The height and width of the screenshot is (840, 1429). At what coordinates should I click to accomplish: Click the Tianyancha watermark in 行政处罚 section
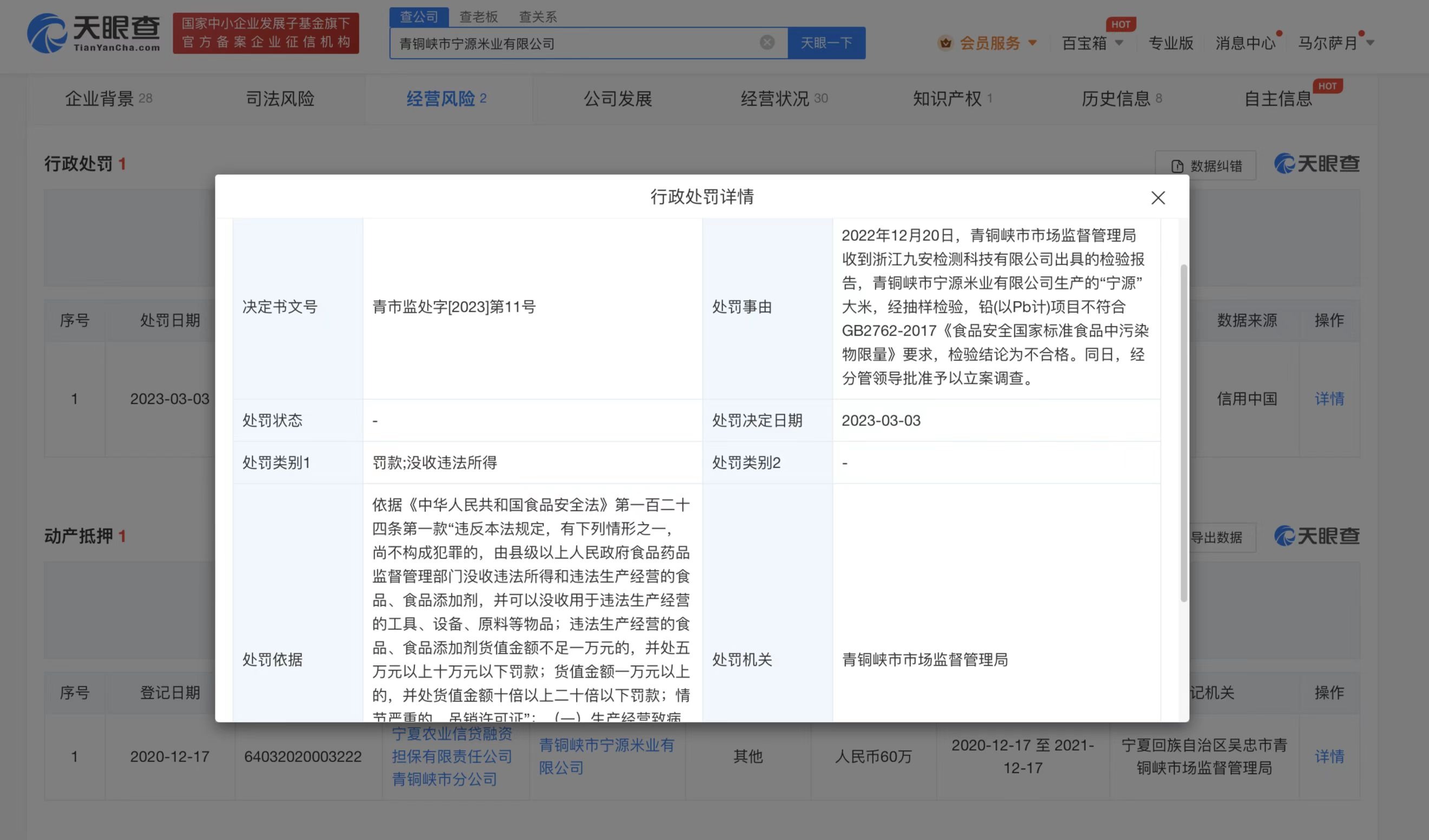(x=1317, y=164)
